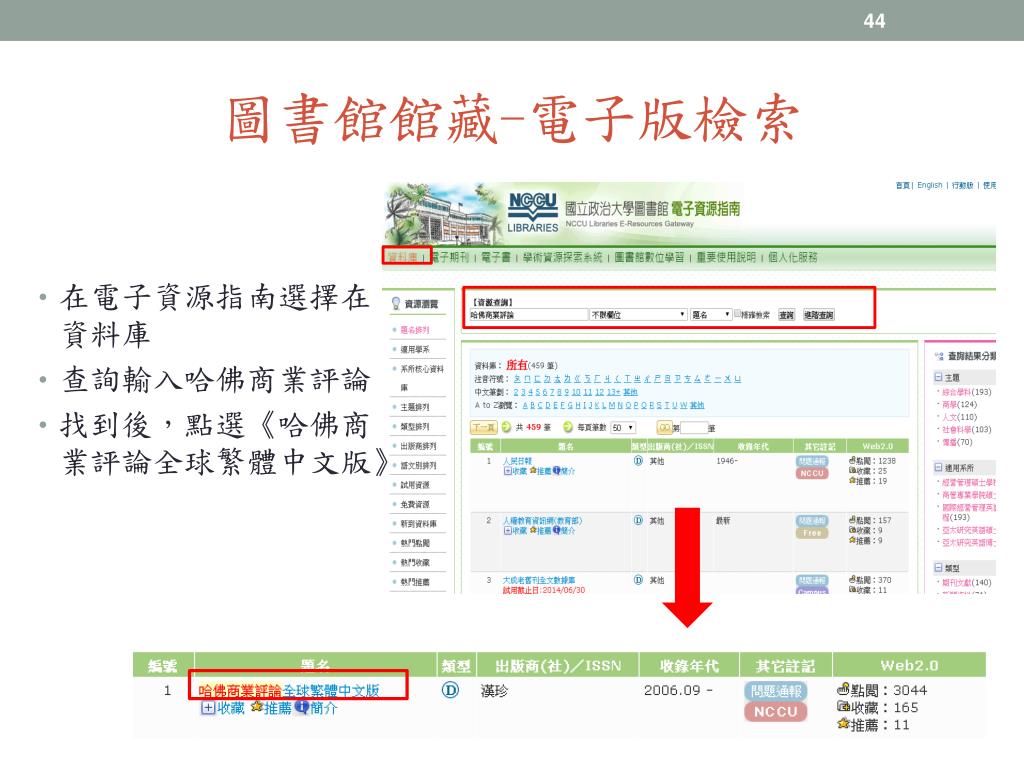Select 免費資源 in the sidebar

tap(415, 504)
